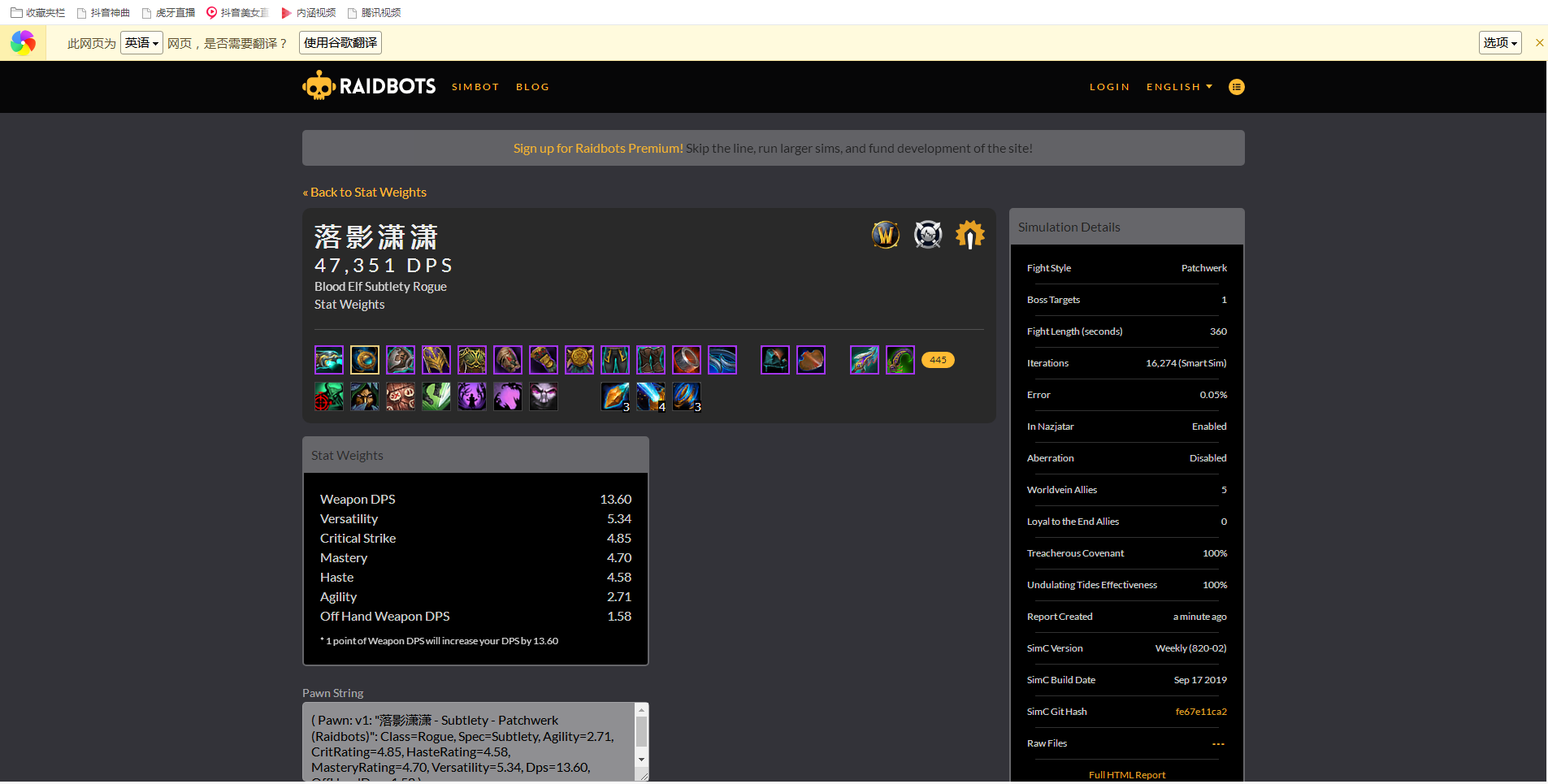Select the red crosshair talent icon
1548x784 pixels.
[329, 396]
